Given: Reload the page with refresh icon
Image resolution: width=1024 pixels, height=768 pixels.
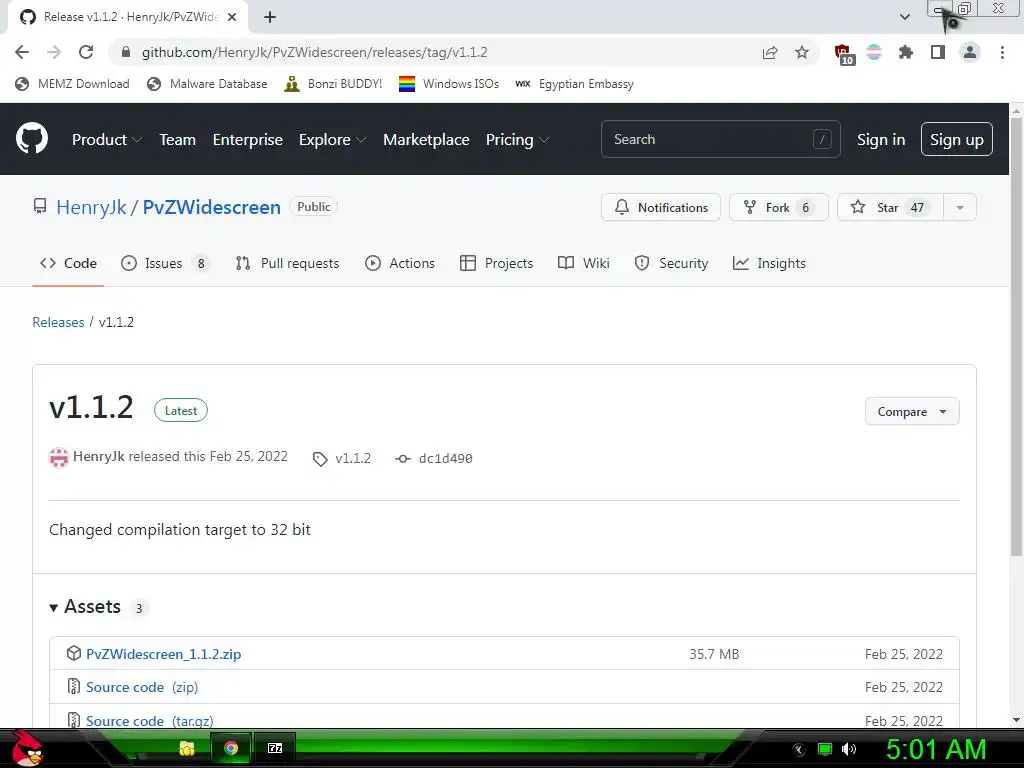Looking at the screenshot, I should 86,52.
